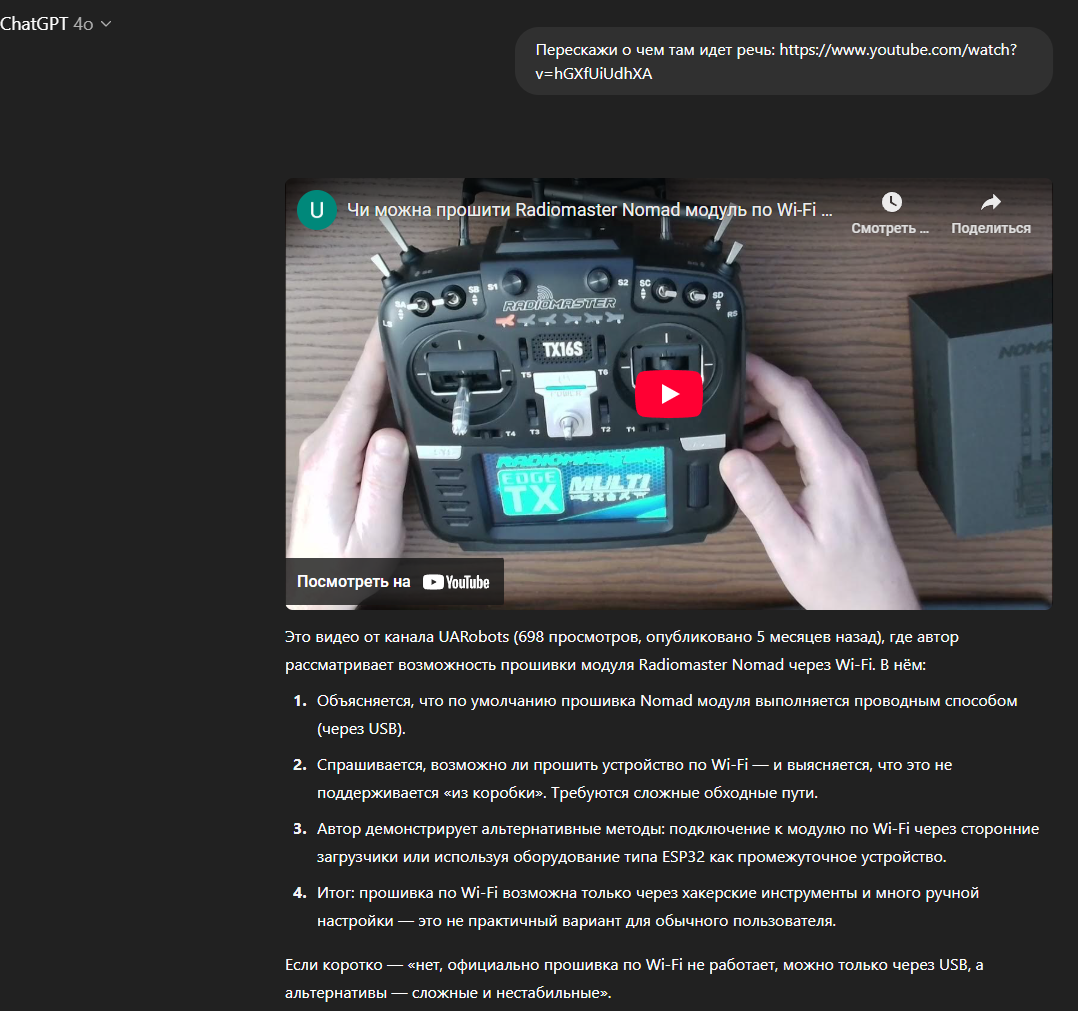The image size is (1078, 1011).
Task: Click the Share arrow icon
Action: [x=990, y=203]
